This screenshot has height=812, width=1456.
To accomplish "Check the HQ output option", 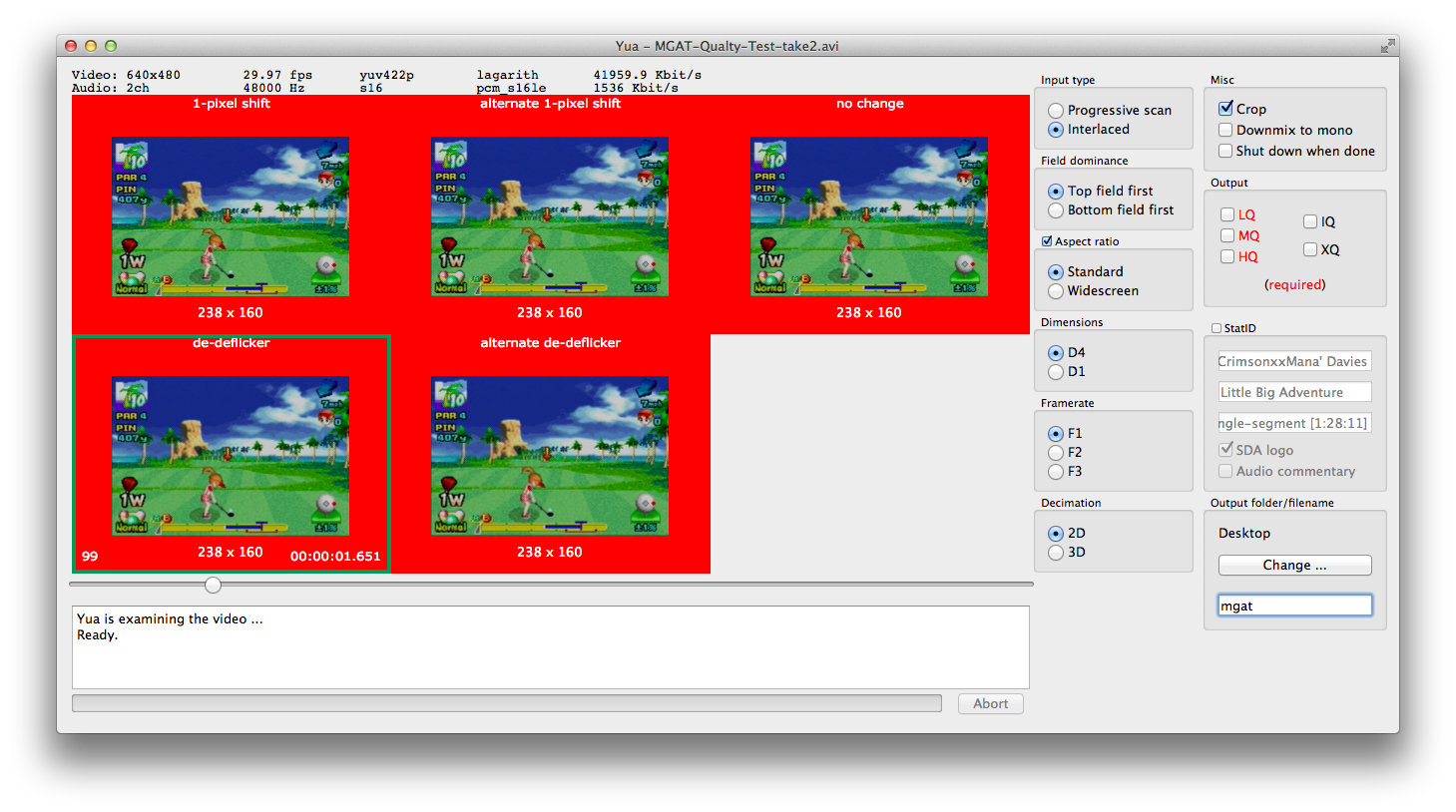I will point(1227,256).
